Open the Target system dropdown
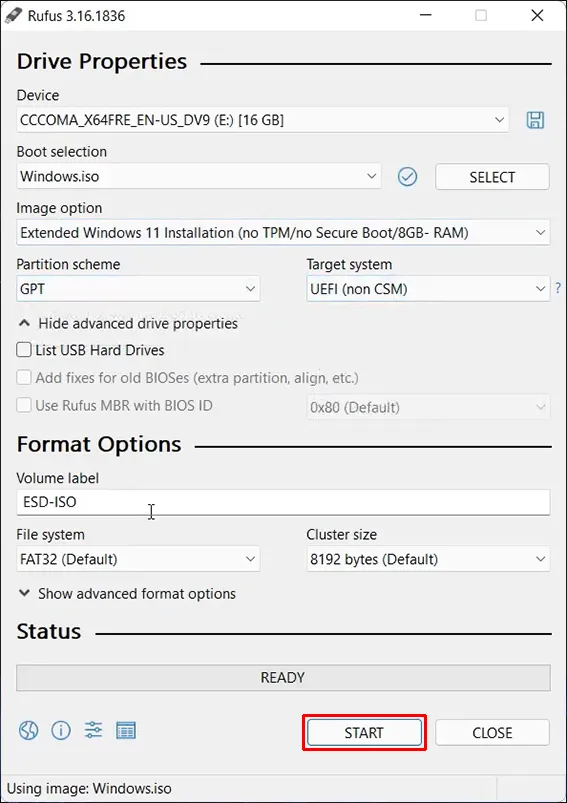Viewport: 567px width, 803px height. (x=428, y=289)
